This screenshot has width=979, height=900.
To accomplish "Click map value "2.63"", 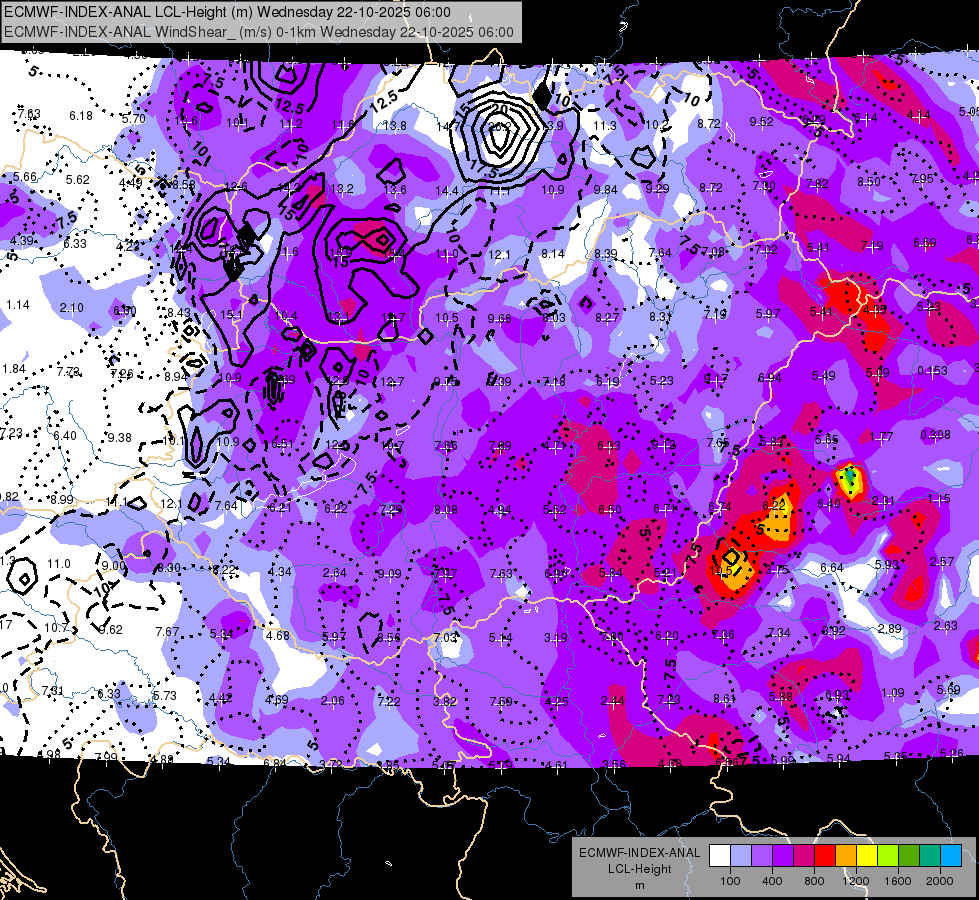I will point(946,625).
